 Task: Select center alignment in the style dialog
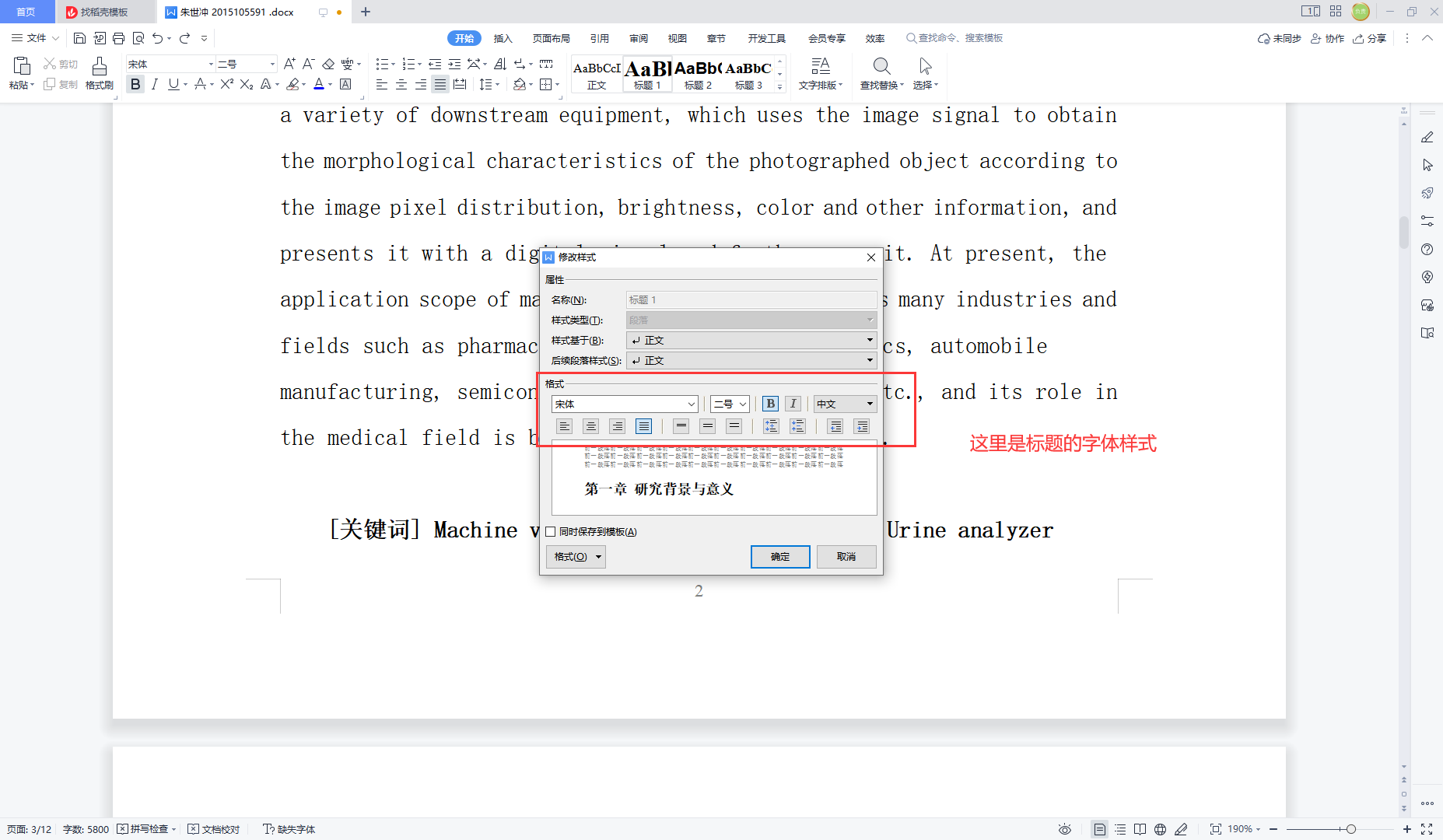click(x=591, y=426)
